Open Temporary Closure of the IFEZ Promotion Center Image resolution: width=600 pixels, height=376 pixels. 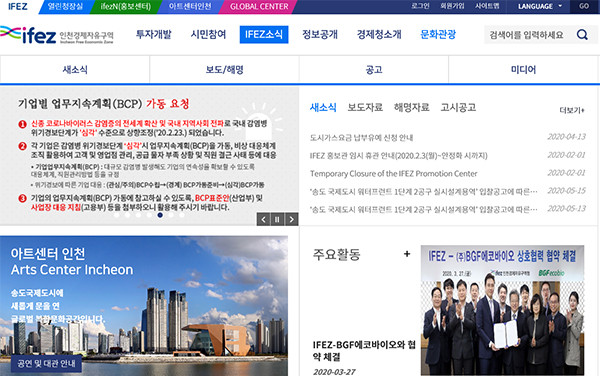click(394, 174)
